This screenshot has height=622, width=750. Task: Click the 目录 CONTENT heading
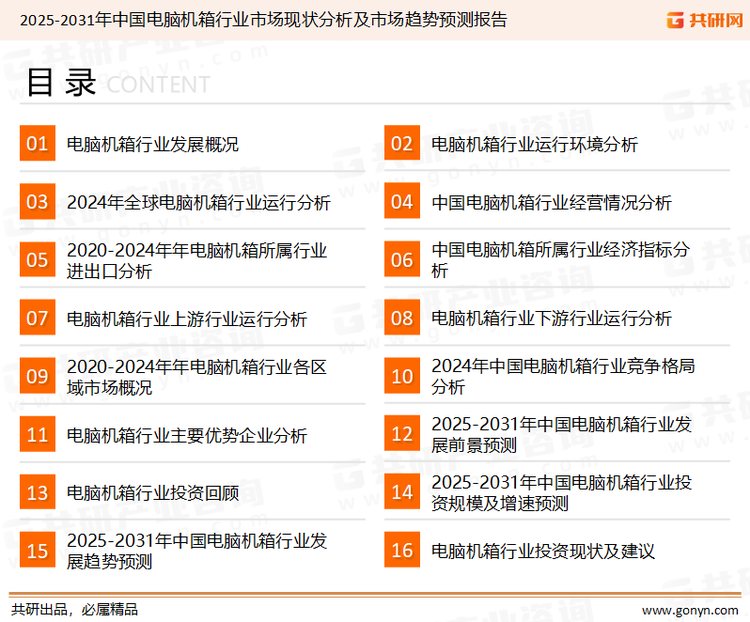pyautogui.click(x=118, y=82)
